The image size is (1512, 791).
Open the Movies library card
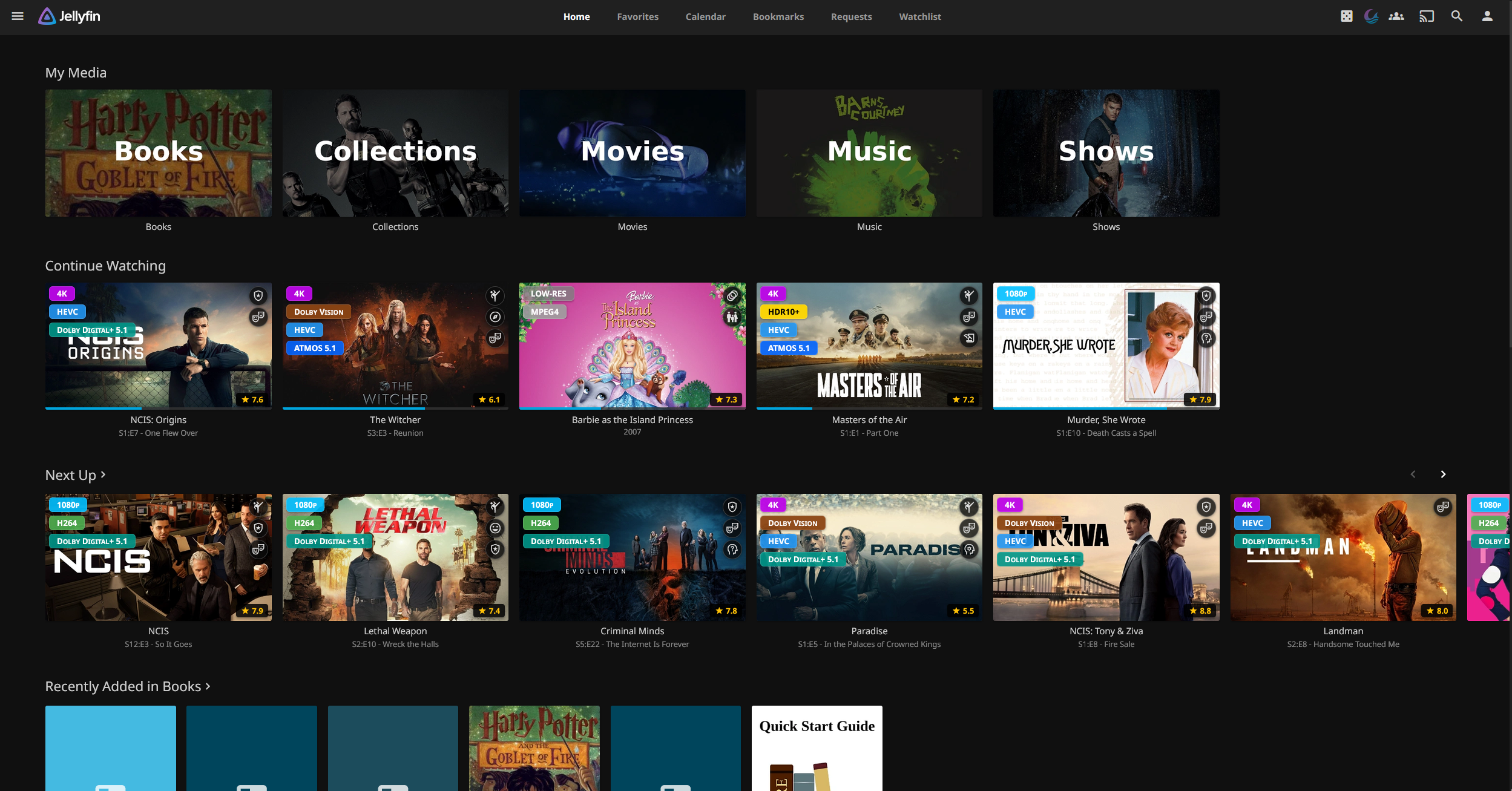coord(633,153)
